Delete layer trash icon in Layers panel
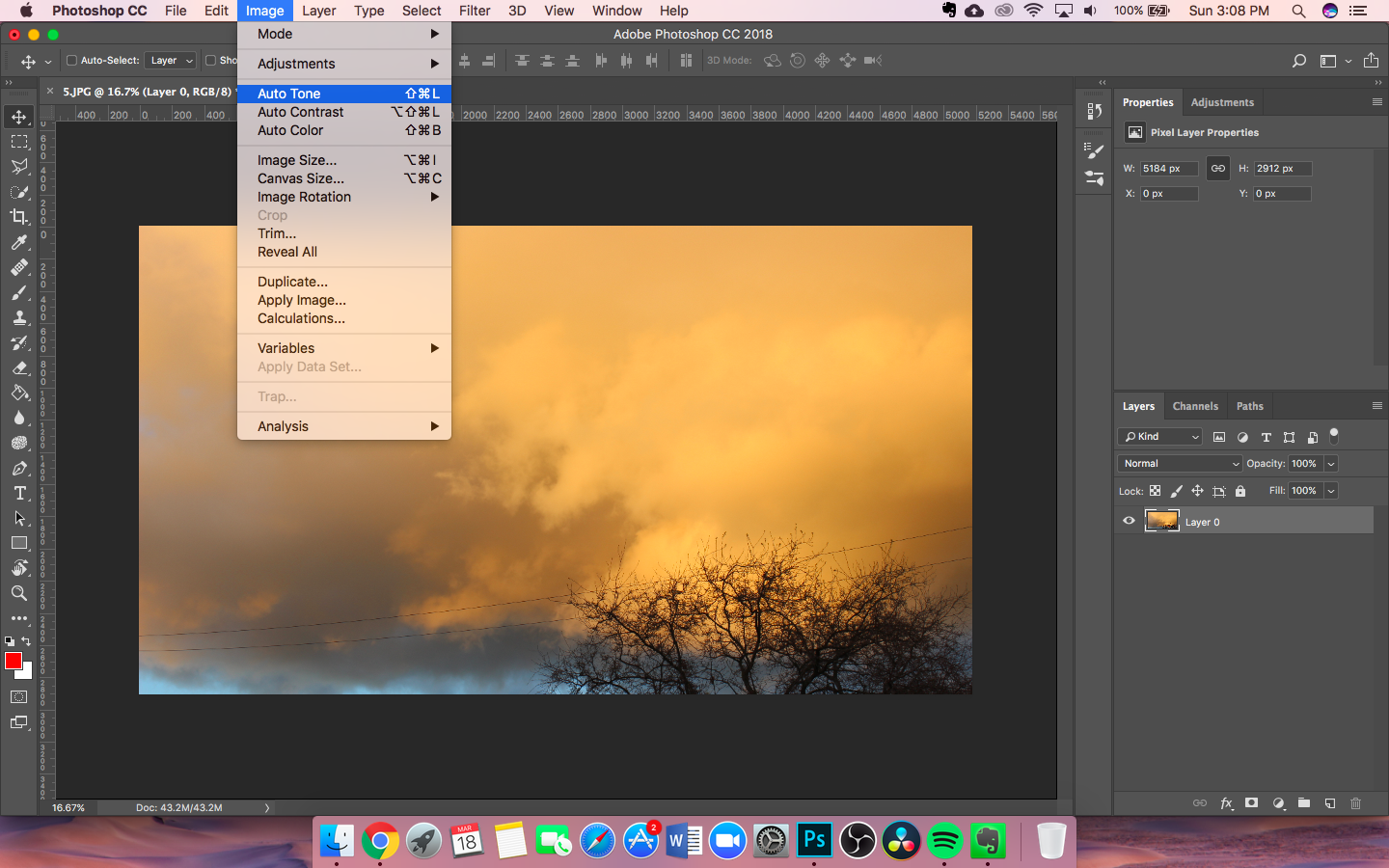This screenshot has width=1389, height=868. coord(1355,802)
